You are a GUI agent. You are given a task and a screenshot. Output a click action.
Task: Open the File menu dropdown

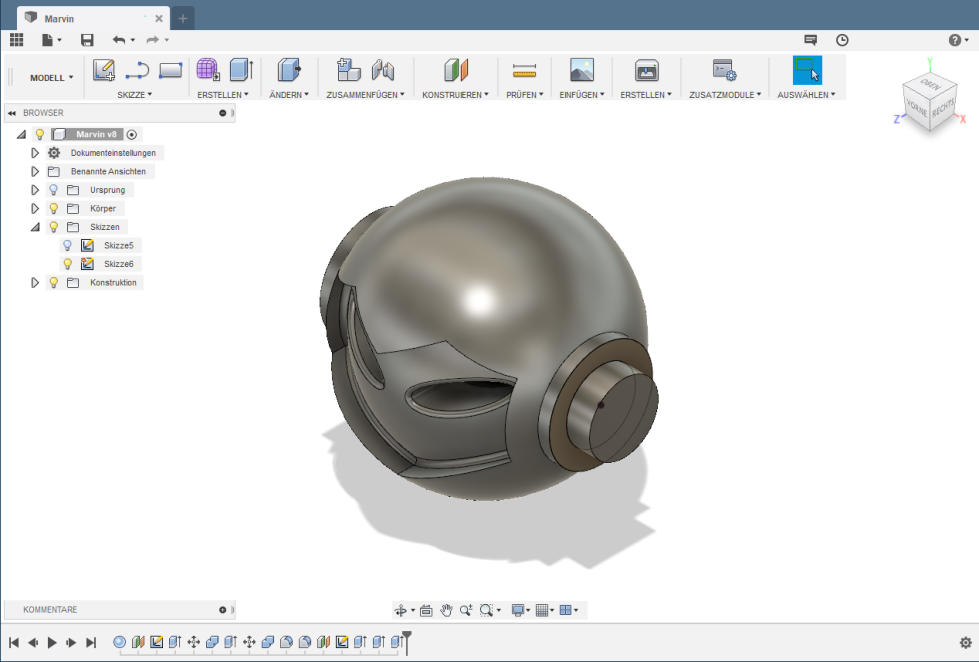tap(51, 40)
